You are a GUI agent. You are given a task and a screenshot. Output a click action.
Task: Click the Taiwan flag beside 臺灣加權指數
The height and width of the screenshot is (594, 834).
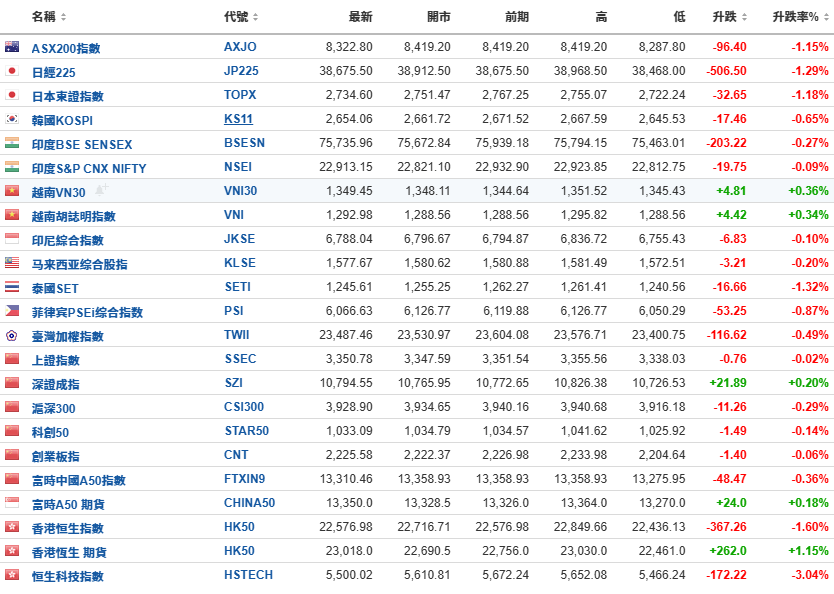click(12, 335)
